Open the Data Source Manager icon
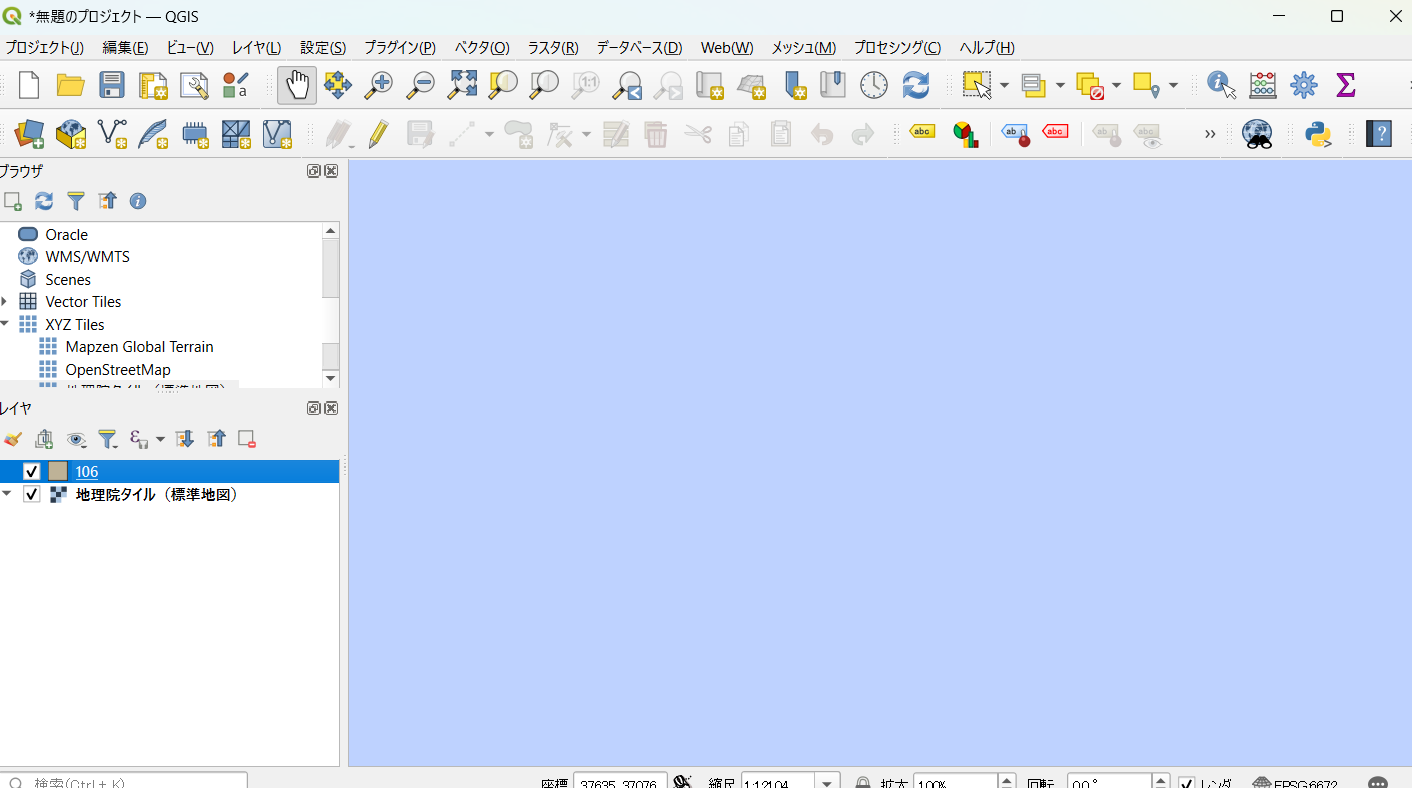The height and width of the screenshot is (788, 1412). tap(30, 134)
